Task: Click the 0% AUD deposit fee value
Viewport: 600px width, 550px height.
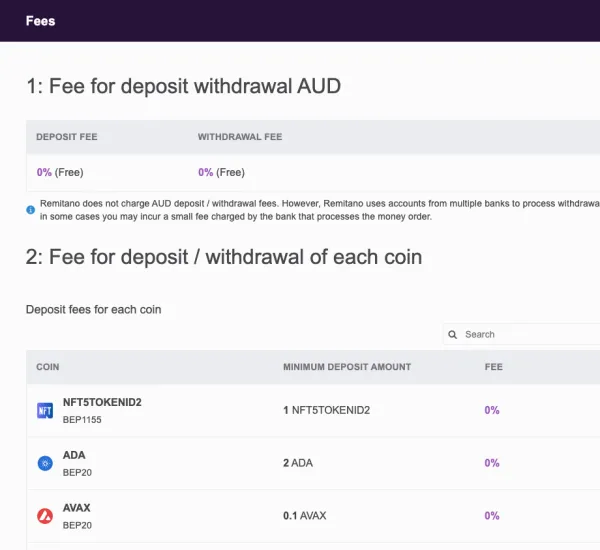Action: coord(45,172)
